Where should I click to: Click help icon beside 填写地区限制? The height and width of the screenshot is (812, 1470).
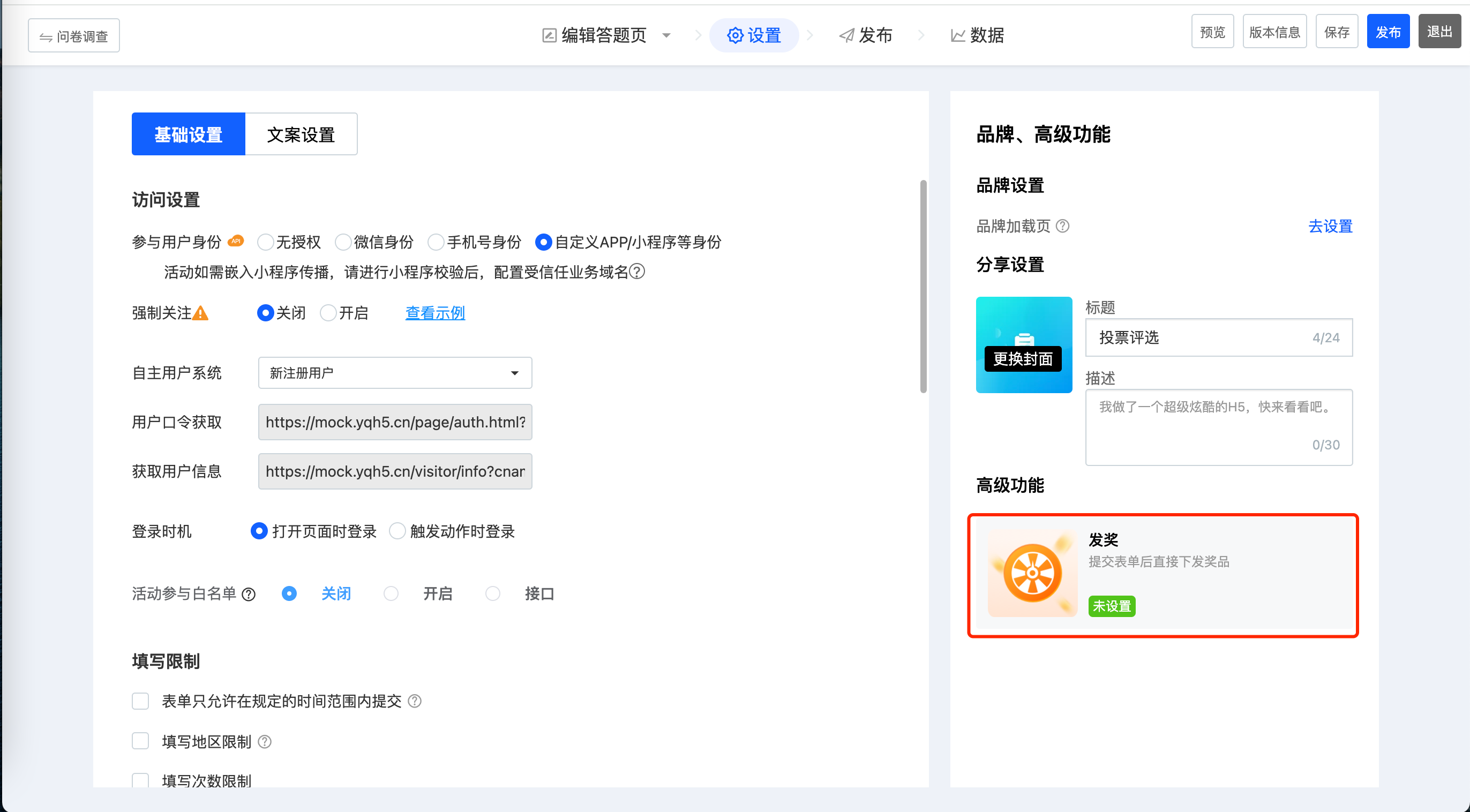click(x=264, y=742)
